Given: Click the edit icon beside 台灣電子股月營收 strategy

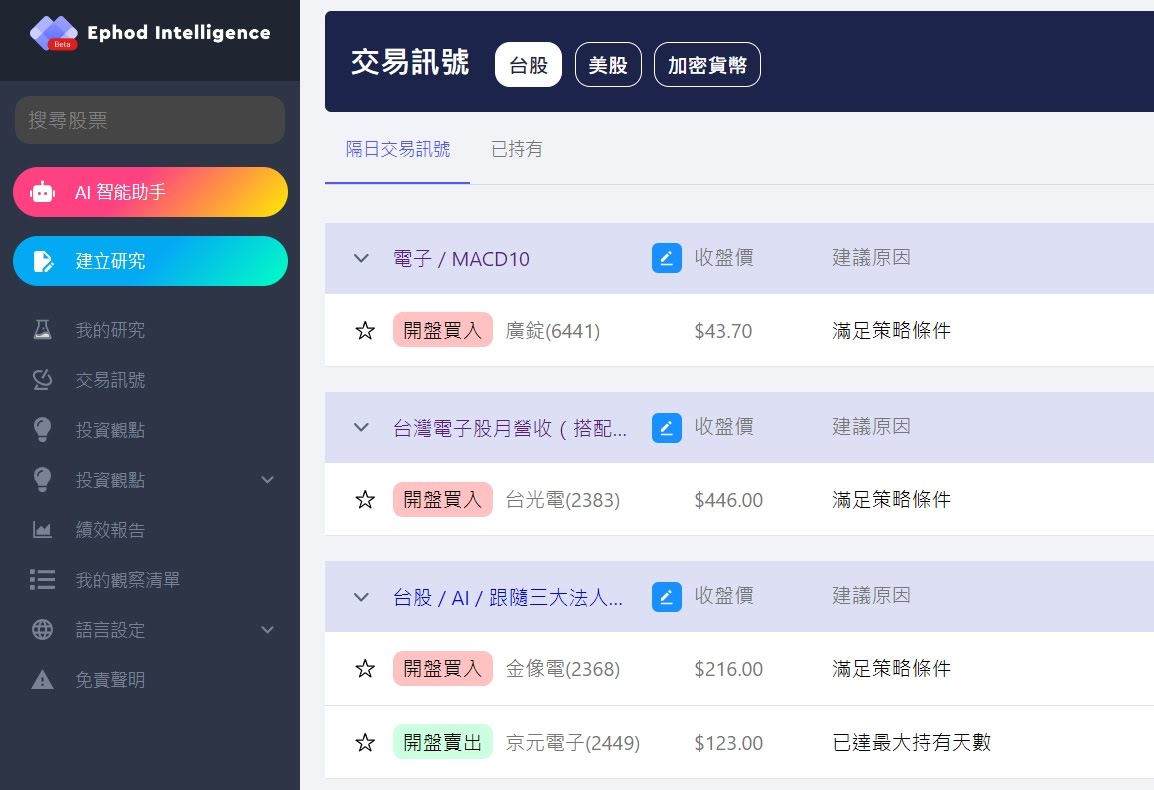Looking at the screenshot, I should [x=667, y=428].
